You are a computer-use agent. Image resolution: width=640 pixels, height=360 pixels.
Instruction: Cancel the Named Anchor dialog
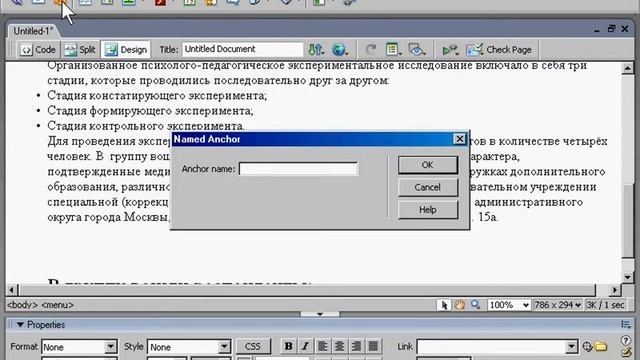point(428,187)
